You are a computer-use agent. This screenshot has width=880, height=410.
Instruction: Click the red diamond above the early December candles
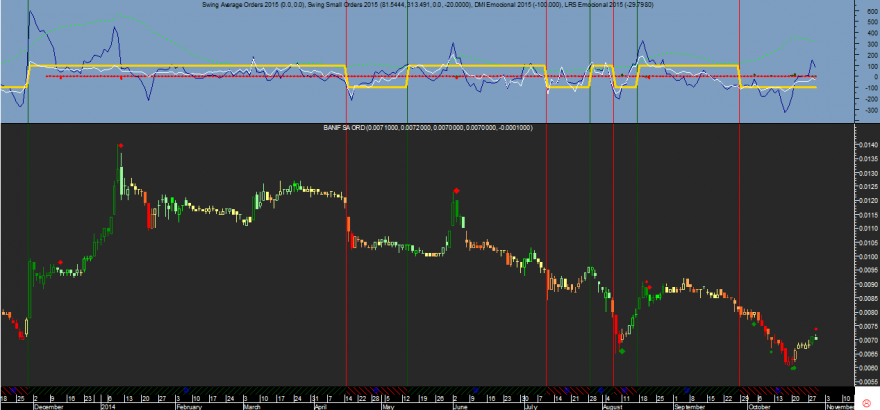tap(61, 262)
